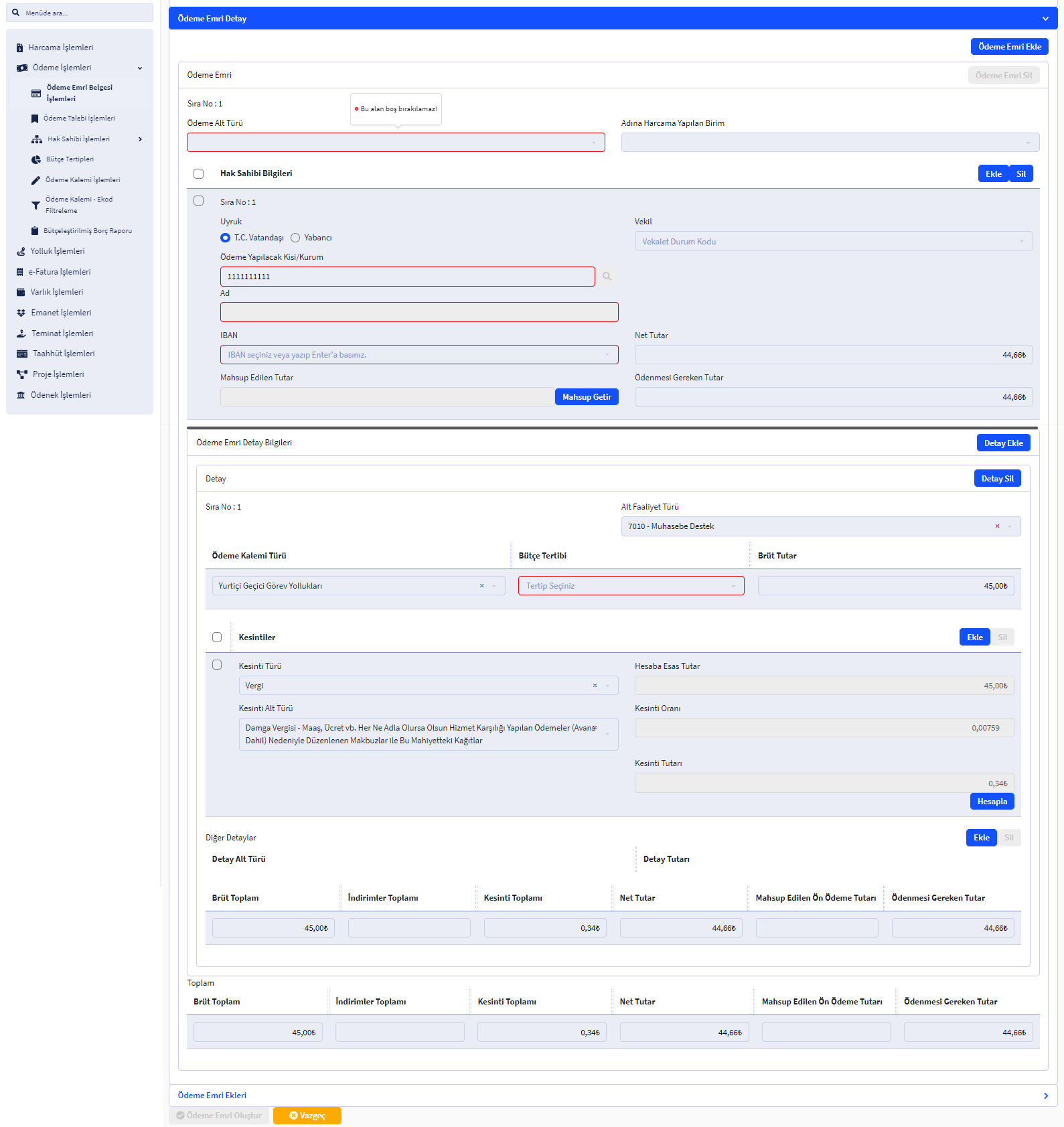
Task: Check the Hak Sahibi Bilgileri checkbox
Action: pyautogui.click(x=199, y=174)
